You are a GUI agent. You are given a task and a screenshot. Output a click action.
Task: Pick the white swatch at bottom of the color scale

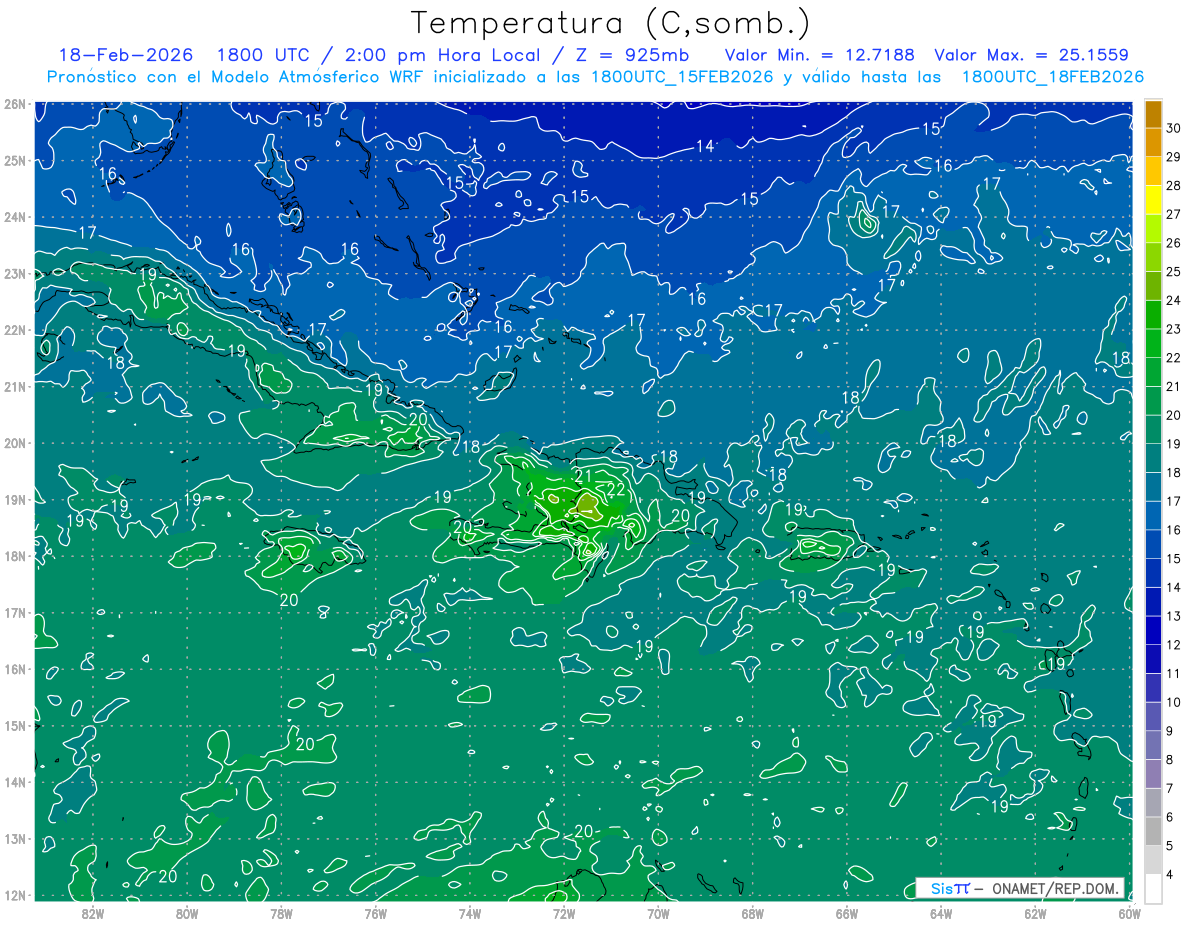pos(1153,888)
